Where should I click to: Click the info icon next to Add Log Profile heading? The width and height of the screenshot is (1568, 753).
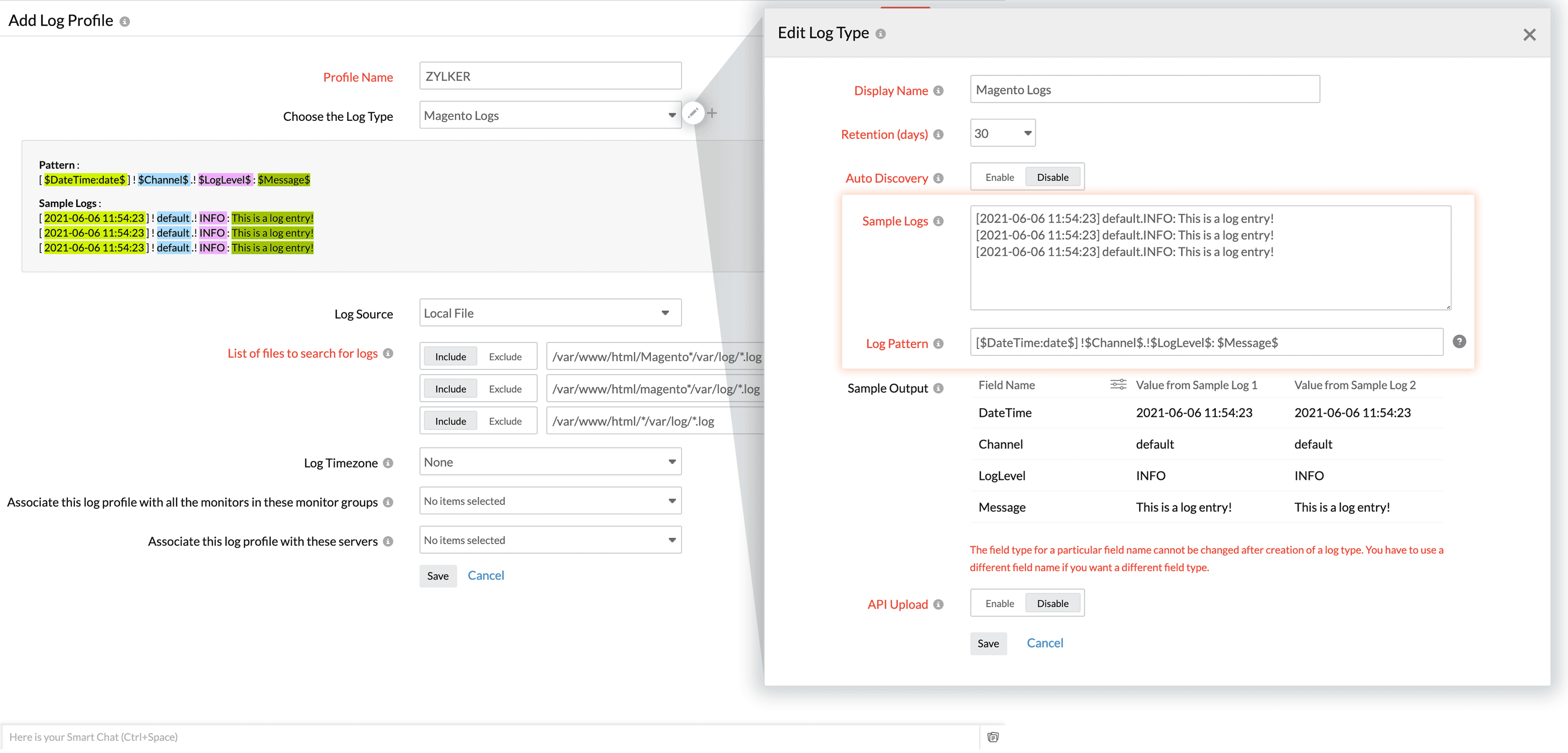[125, 21]
